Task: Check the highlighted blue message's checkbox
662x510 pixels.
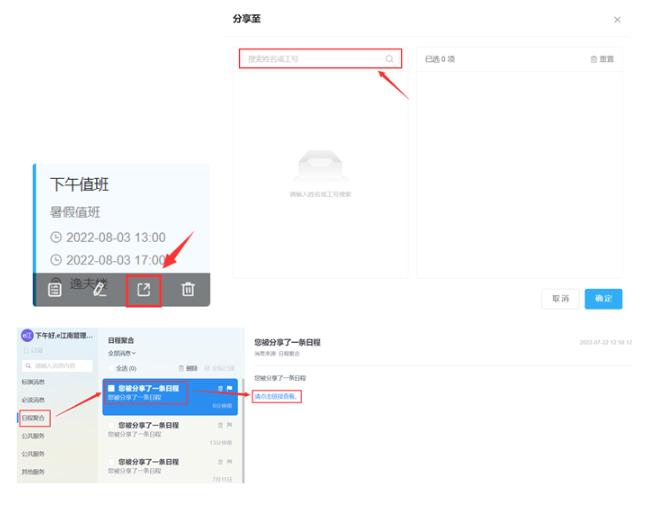Action: [x=111, y=388]
